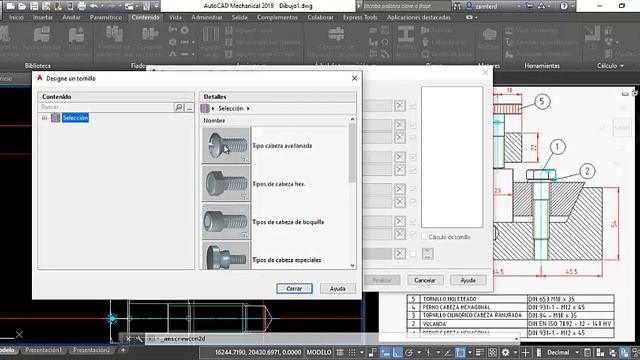This screenshot has width=640, height=360.
Task: Click the Save icon in quick access toolbar
Action: click(34, 6)
